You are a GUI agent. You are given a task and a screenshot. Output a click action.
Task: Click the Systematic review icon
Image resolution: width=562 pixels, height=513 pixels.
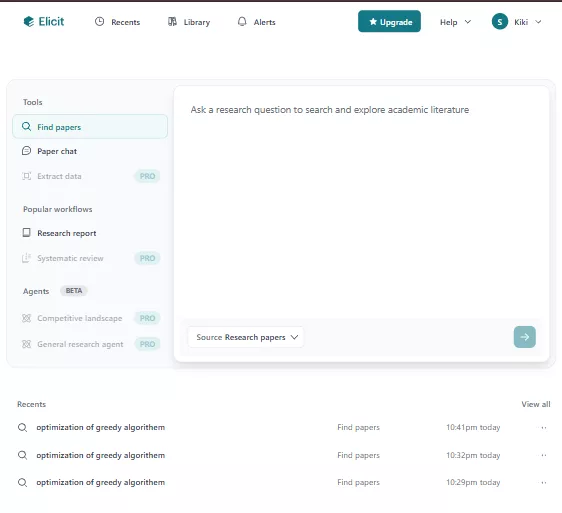27,258
